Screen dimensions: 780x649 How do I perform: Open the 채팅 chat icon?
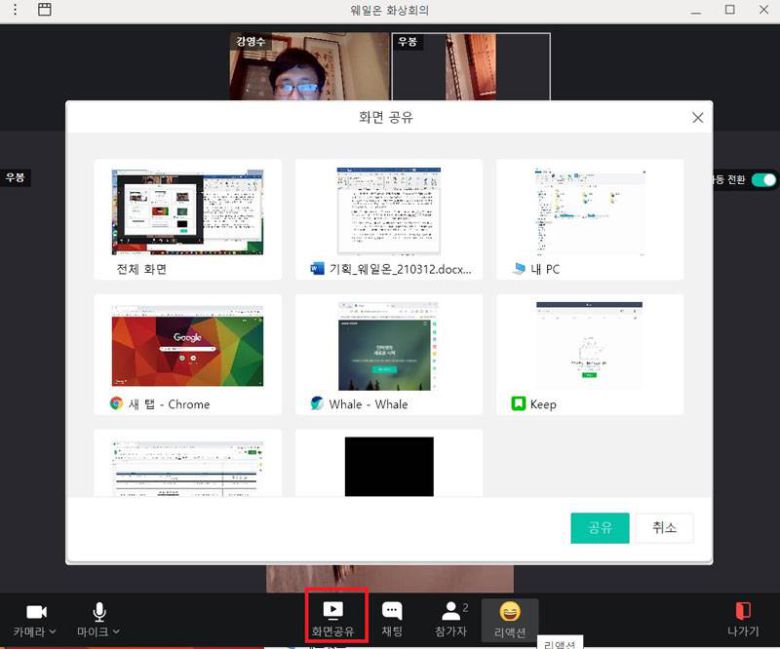pyautogui.click(x=392, y=610)
